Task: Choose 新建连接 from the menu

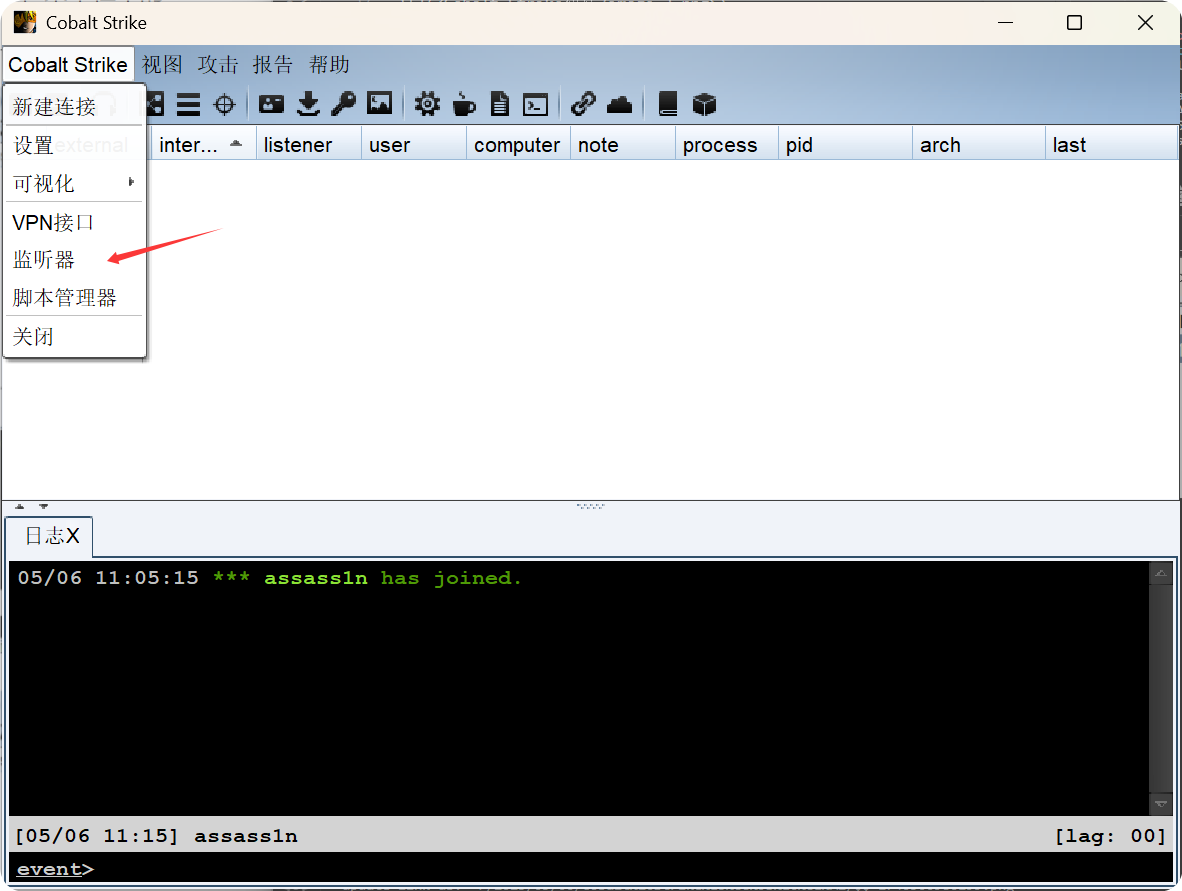Action: point(75,106)
